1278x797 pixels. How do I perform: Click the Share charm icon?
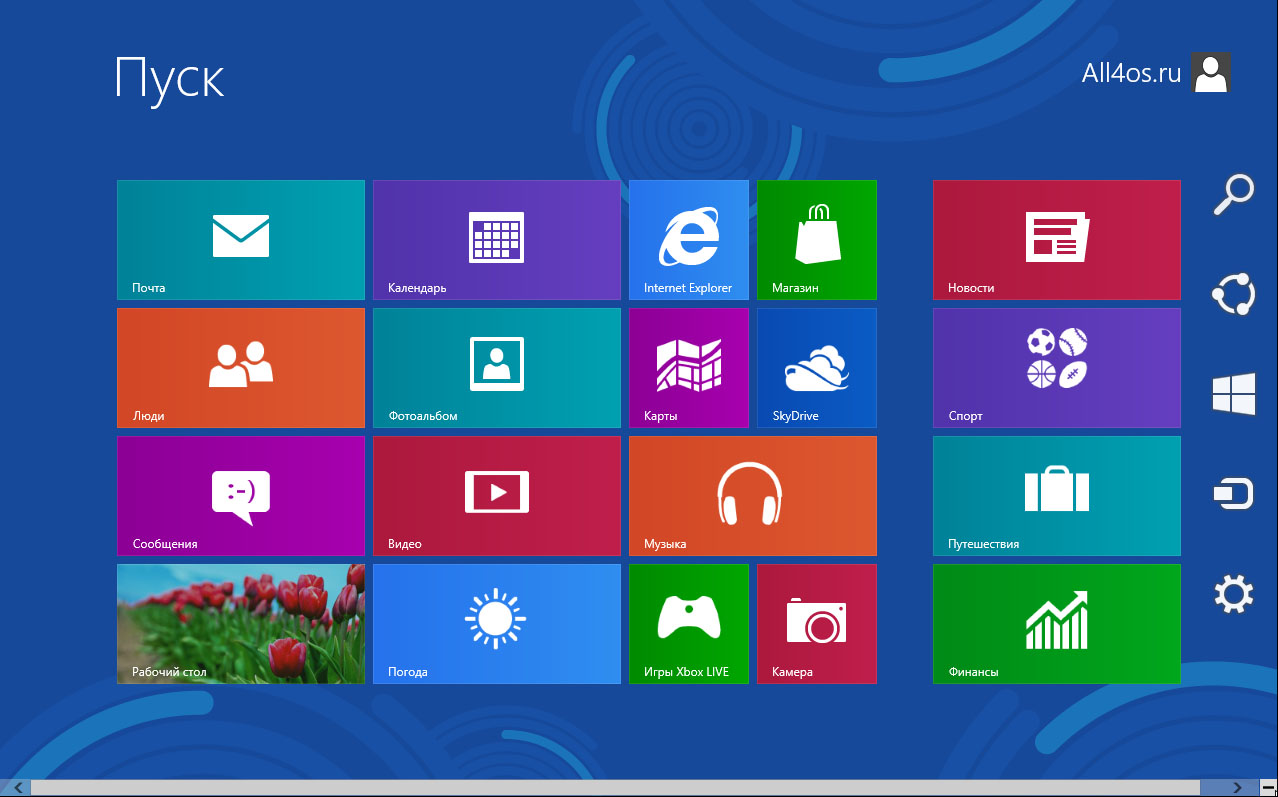[1233, 295]
